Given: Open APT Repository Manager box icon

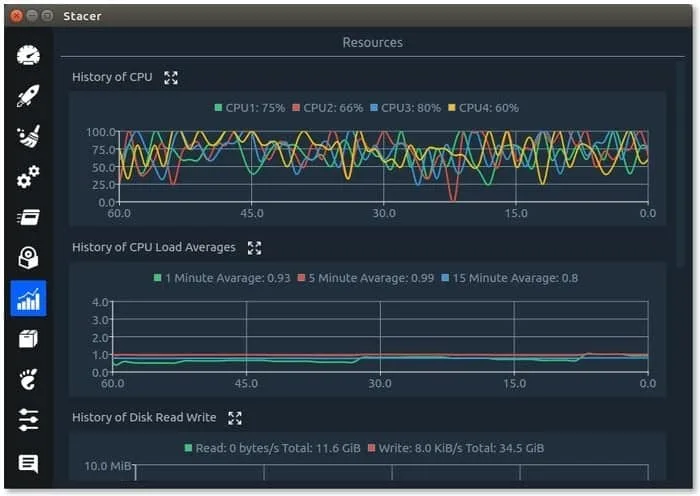Looking at the screenshot, I should tap(28, 339).
